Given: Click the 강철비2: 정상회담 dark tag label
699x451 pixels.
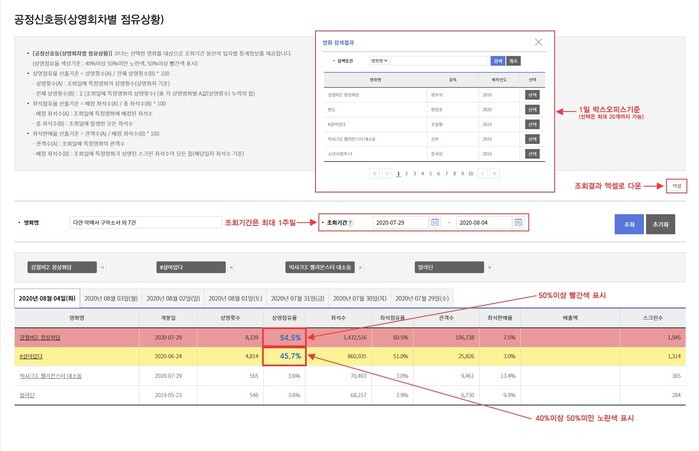Looking at the screenshot, I should 62,267.
